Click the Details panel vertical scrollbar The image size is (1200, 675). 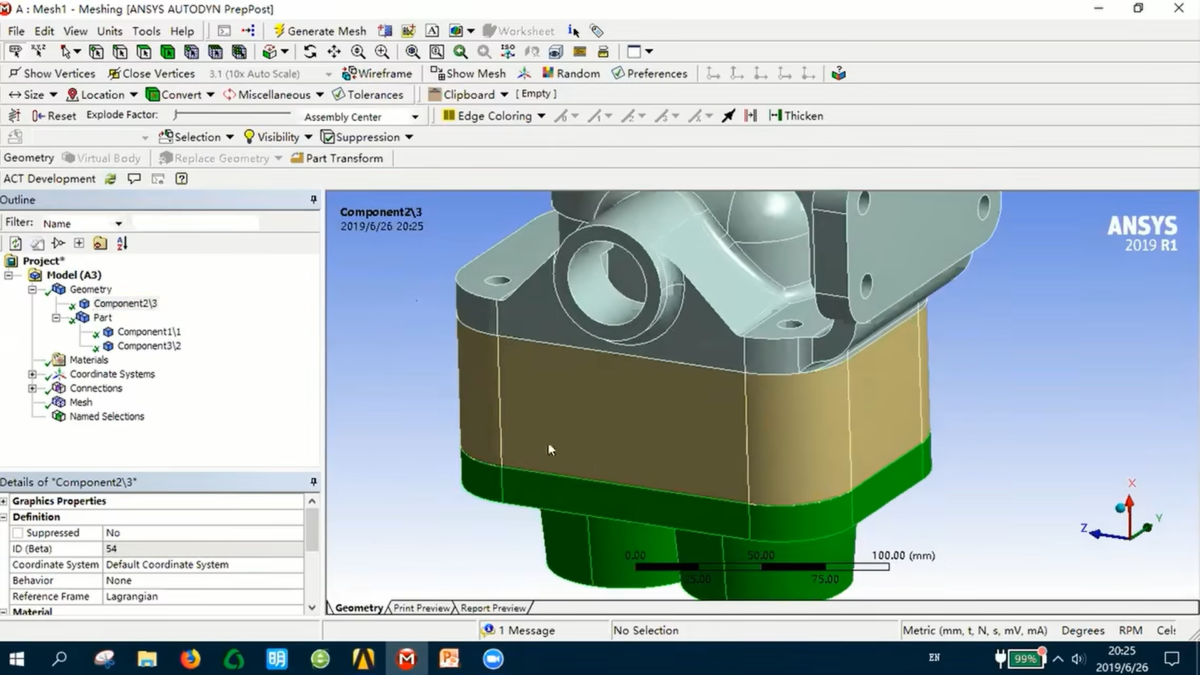[x=312, y=530]
